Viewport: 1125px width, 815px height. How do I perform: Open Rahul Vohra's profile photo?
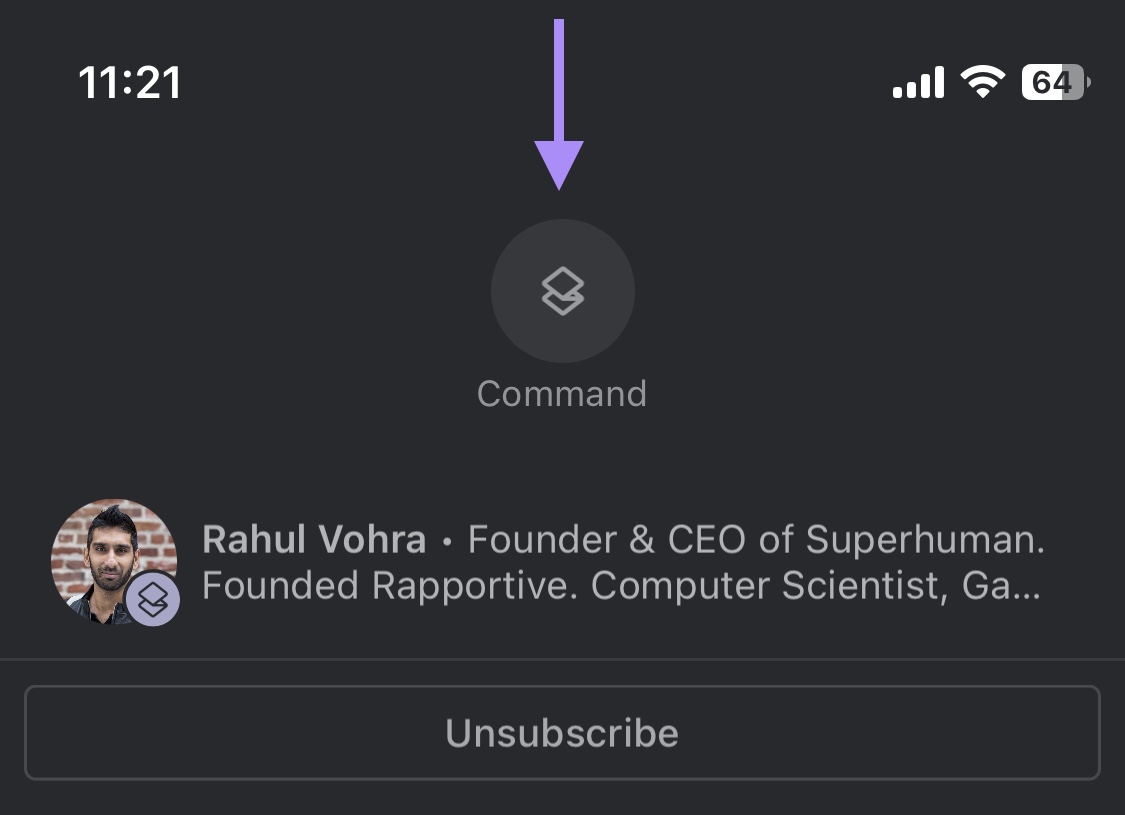pyautogui.click(x=114, y=562)
